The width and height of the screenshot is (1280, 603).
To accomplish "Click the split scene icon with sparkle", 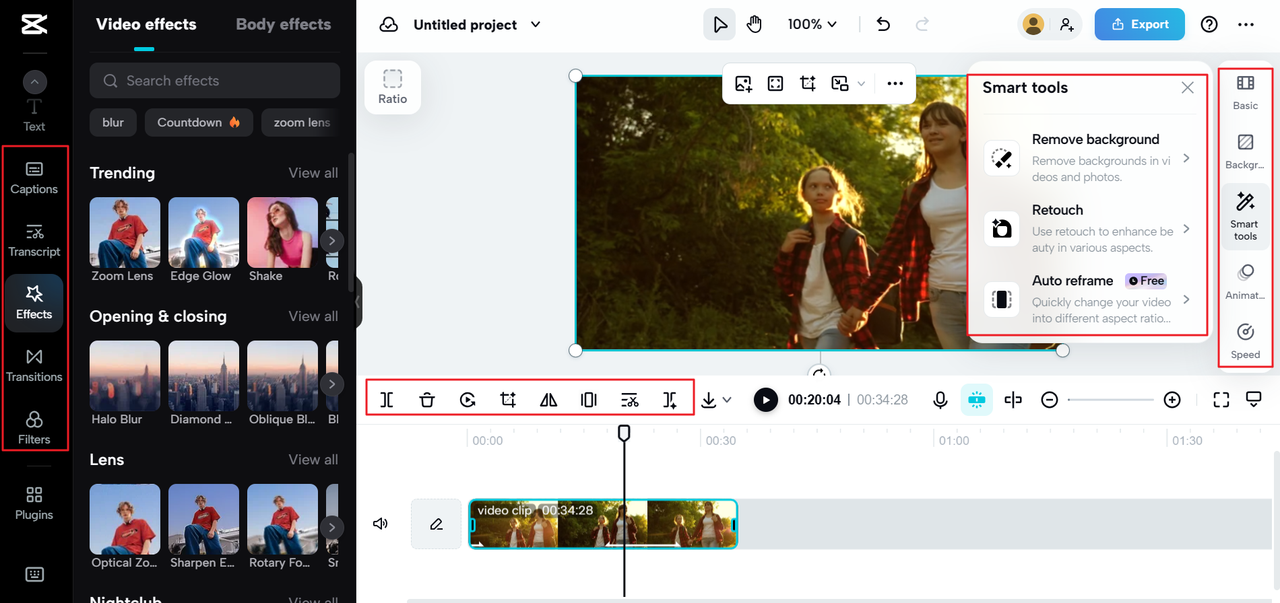I will (670, 400).
